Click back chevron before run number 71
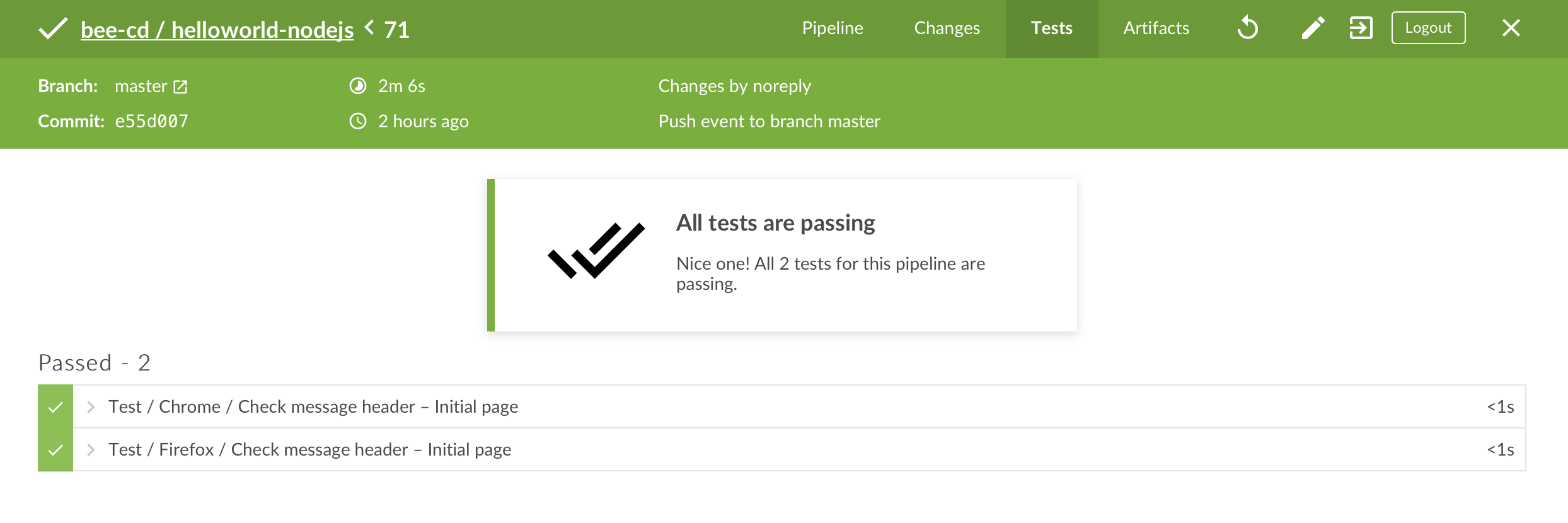Screen dimensions: 1568x523 pyautogui.click(x=369, y=27)
